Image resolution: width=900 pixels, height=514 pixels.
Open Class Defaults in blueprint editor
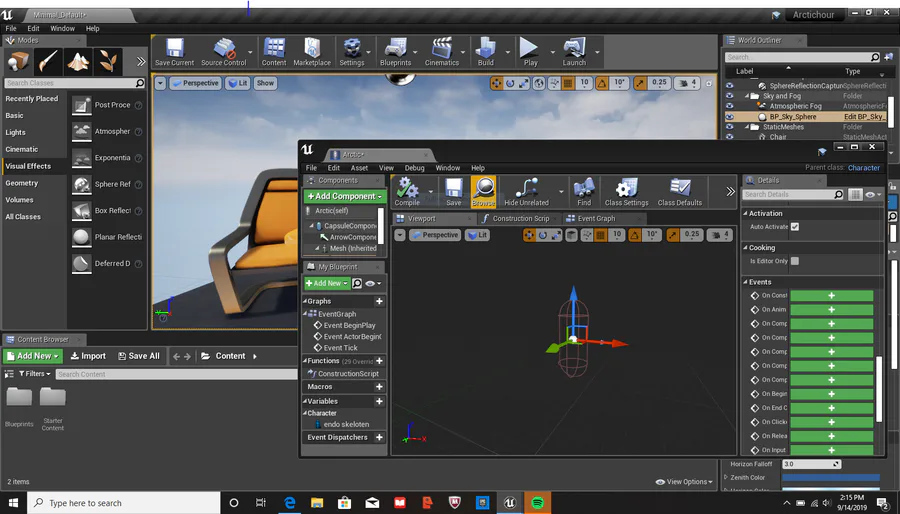[x=680, y=192]
